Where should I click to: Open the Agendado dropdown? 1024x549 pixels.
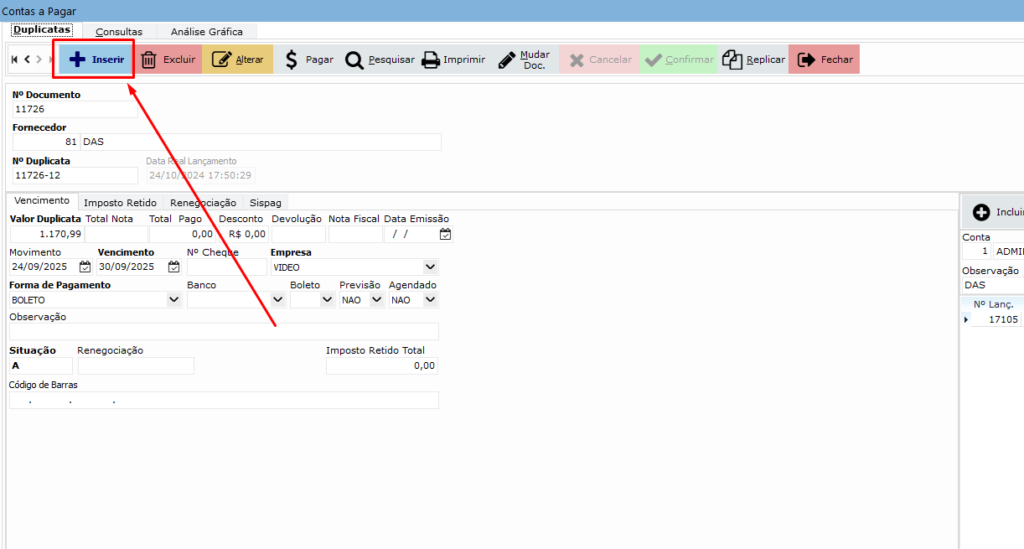(x=430, y=299)
